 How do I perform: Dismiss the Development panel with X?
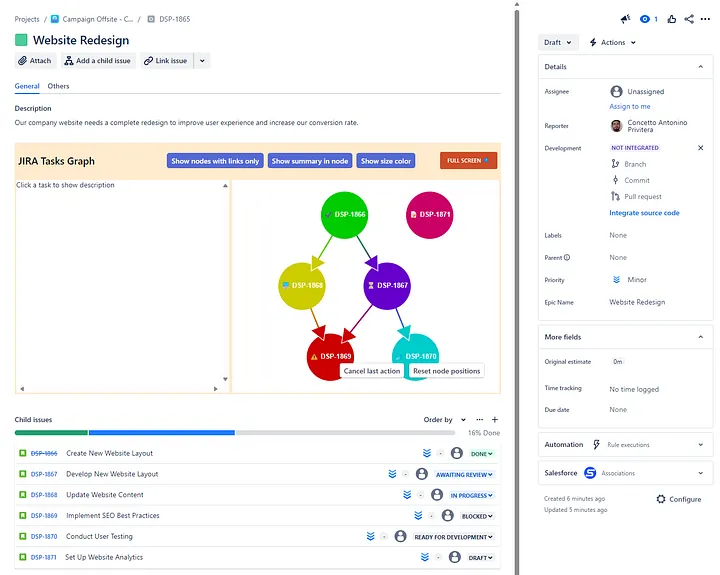pos(700,148)
